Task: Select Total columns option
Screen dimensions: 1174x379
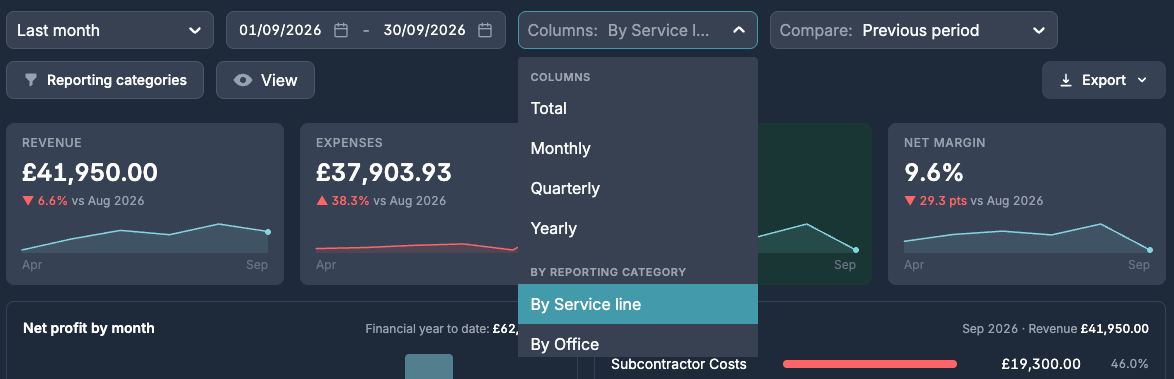Action: [x=638, y=108]
